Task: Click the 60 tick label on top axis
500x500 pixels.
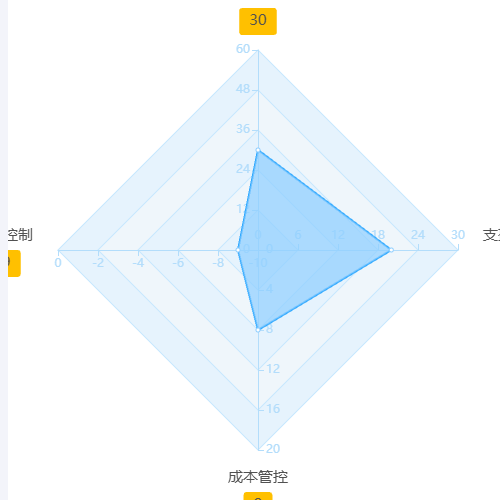Action: coord(243,49)
